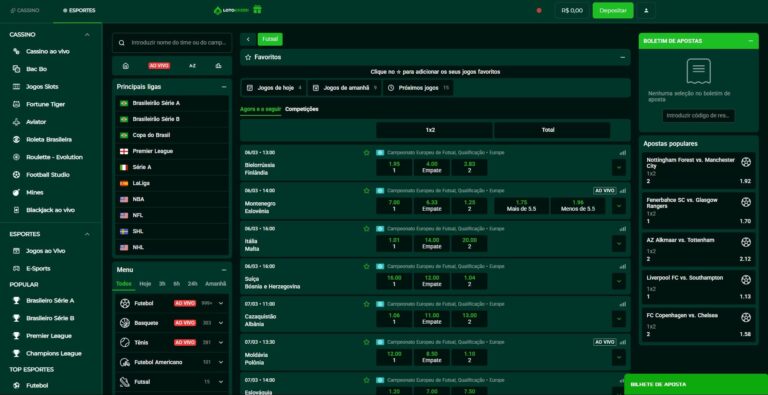The height and width of the screenshot is (395, 768).
Task: Select NBA in Principais ligas
Action: 172,199
